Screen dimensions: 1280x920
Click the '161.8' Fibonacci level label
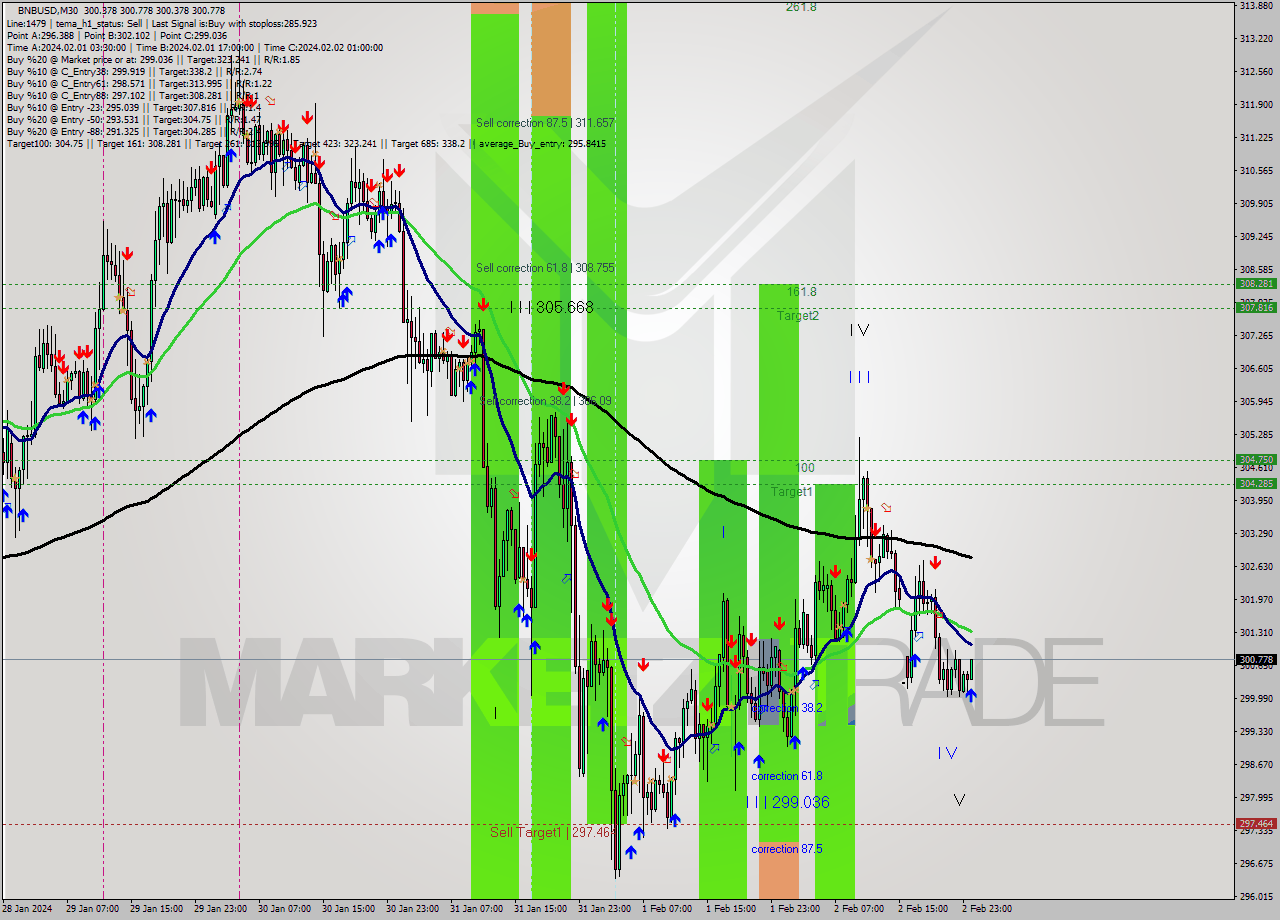click(801, 292)
